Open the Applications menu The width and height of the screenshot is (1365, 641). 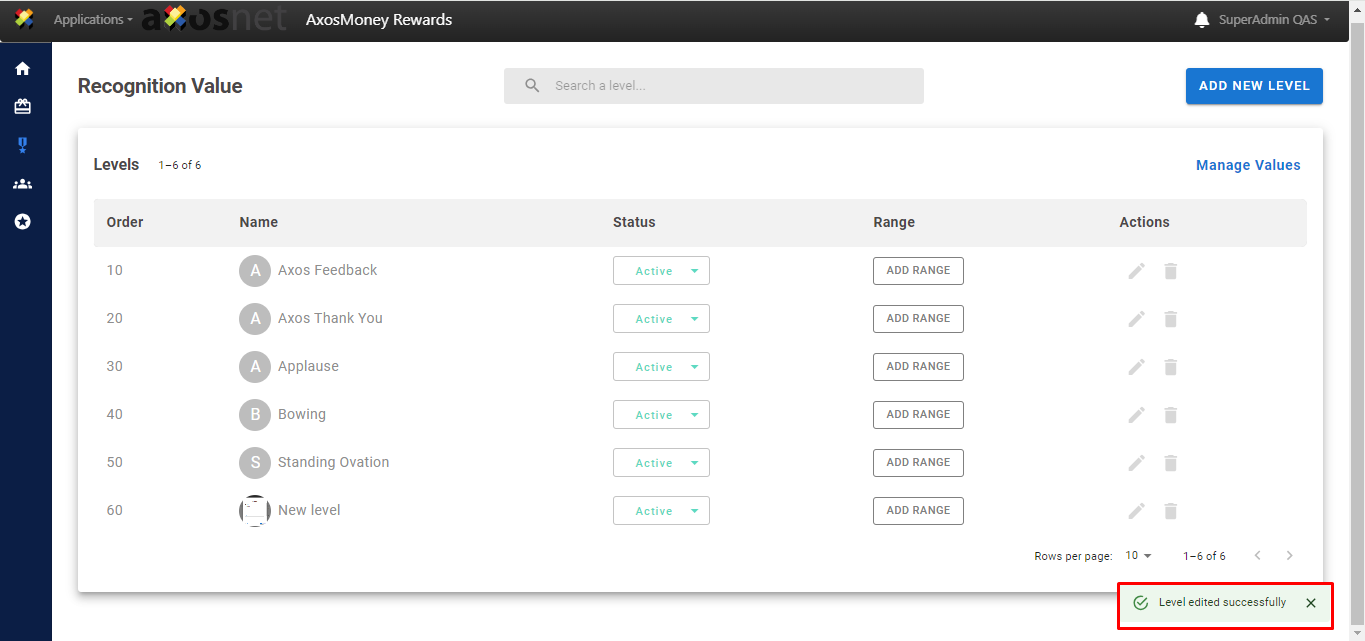click(x=92, y=20)
